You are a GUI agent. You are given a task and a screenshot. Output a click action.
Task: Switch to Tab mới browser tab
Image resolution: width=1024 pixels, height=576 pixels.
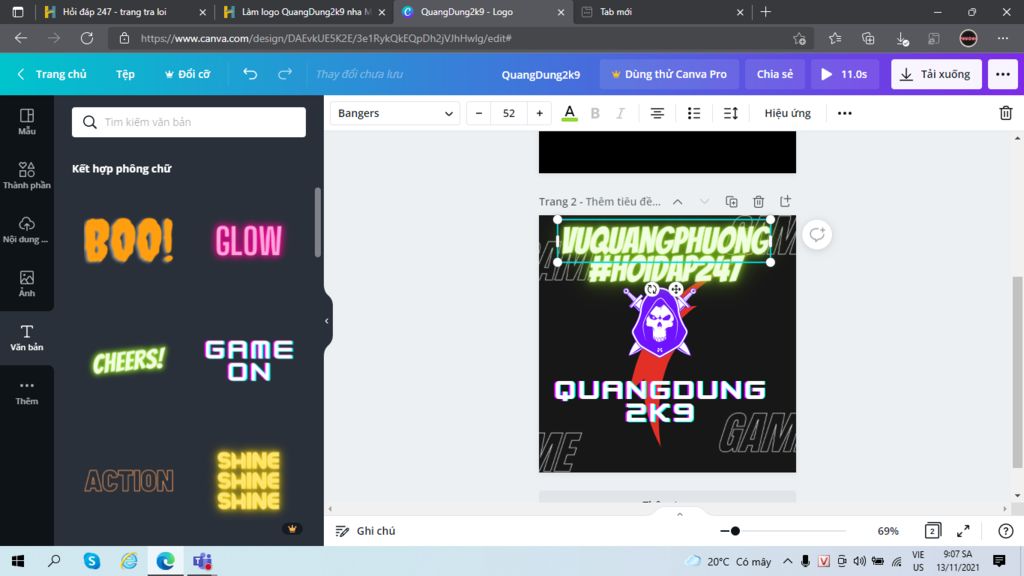coord(663,12)
